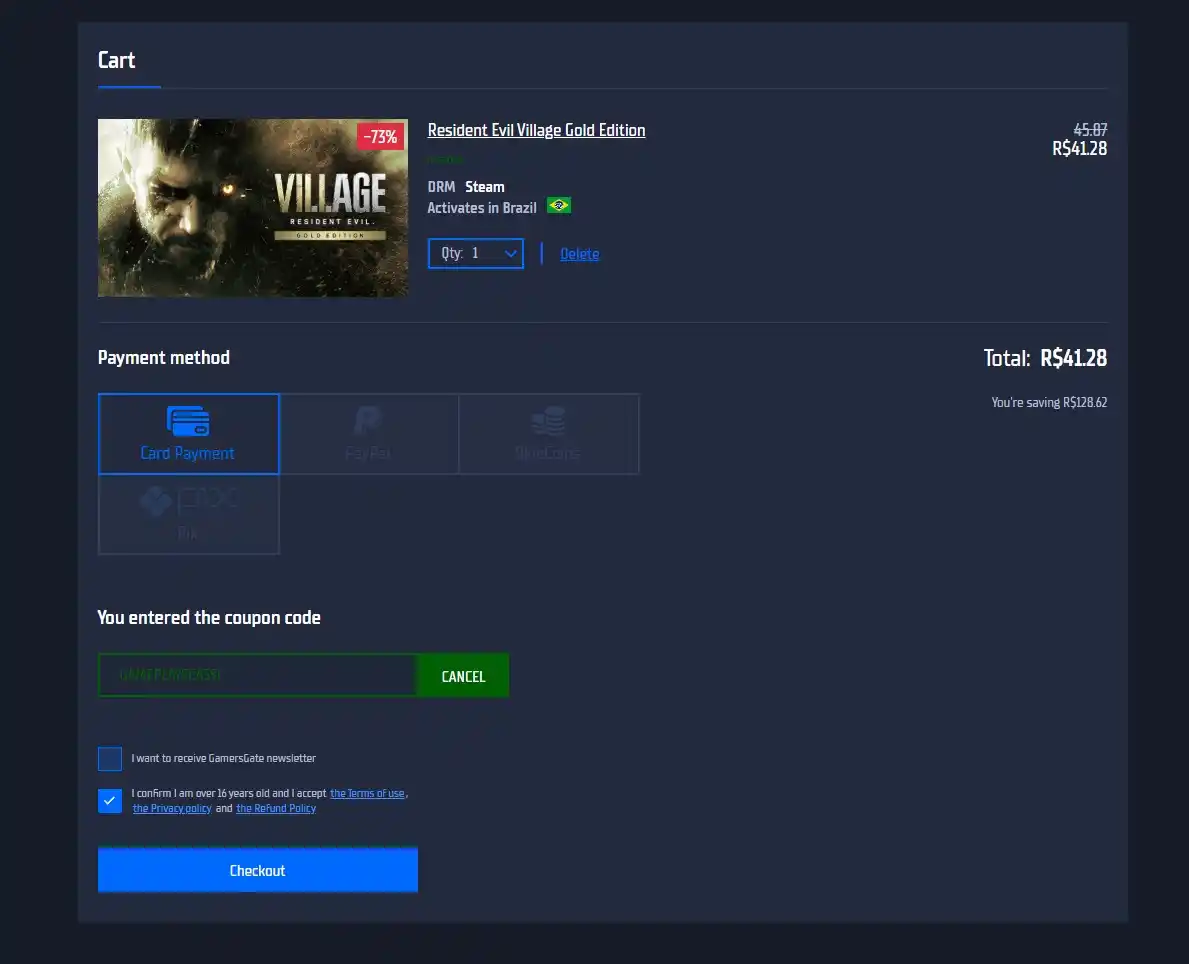1189x964 pixels.
Task: Click the Checkout button
Action: (x=258, y=870)
